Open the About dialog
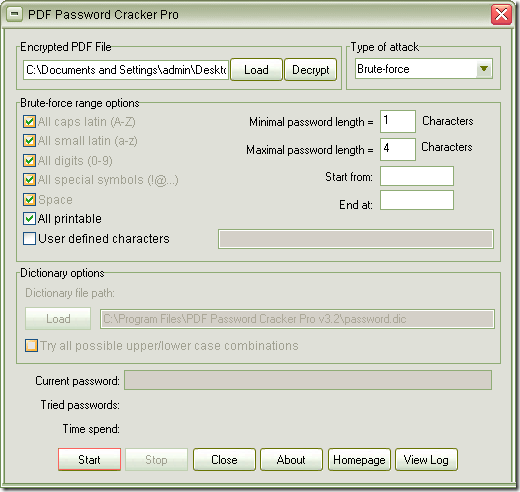520x492 pixels. point(291,460)
